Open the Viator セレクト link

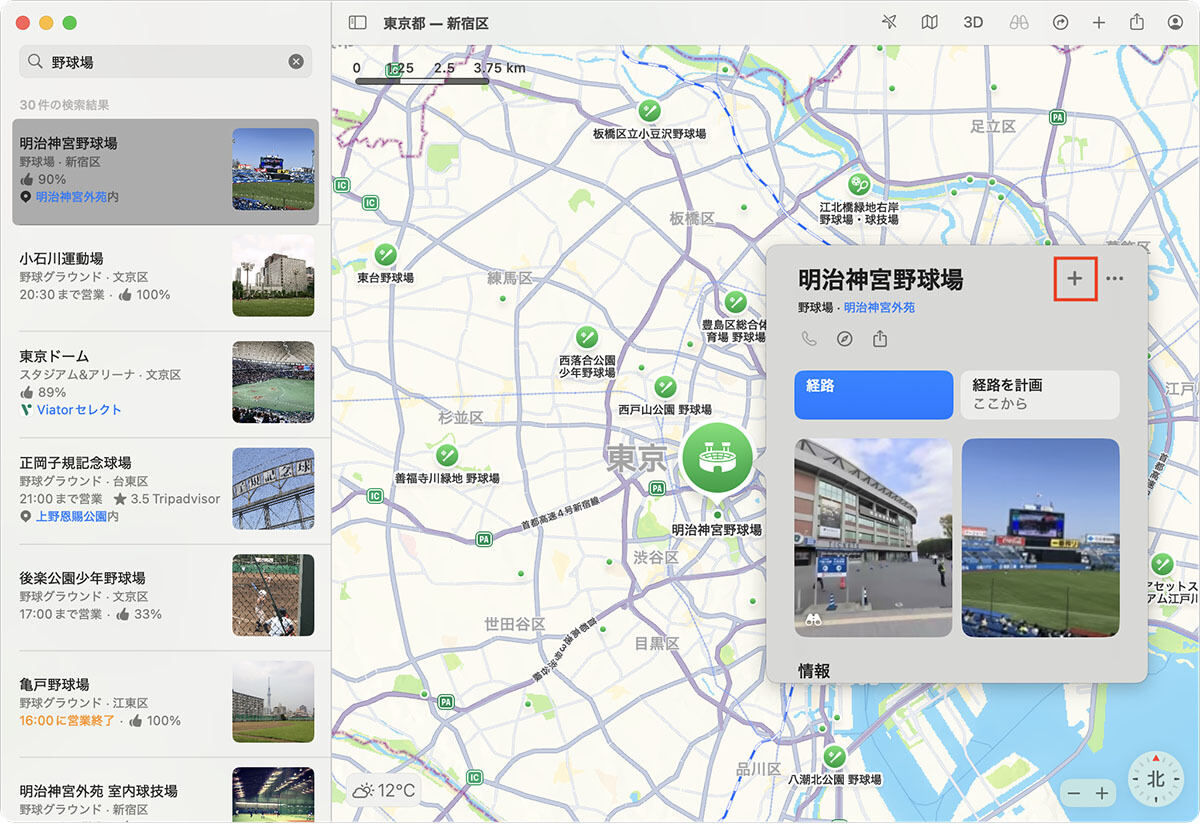tap(79, 410)
